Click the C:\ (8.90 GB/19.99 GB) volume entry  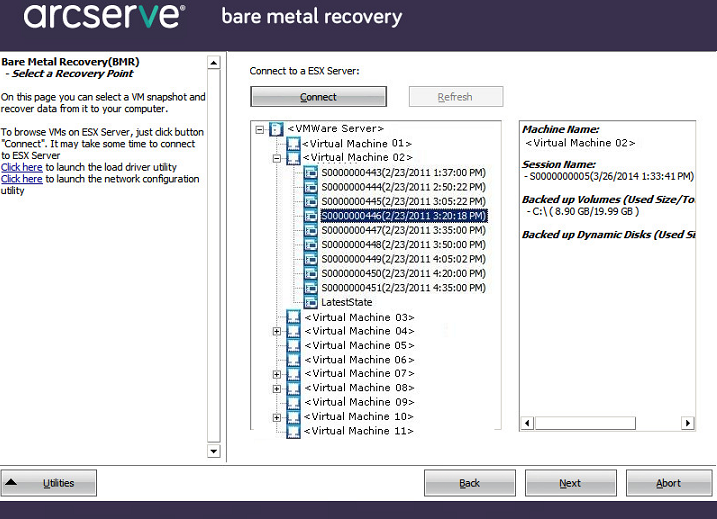pyautogui.click(x=583, y=212)
